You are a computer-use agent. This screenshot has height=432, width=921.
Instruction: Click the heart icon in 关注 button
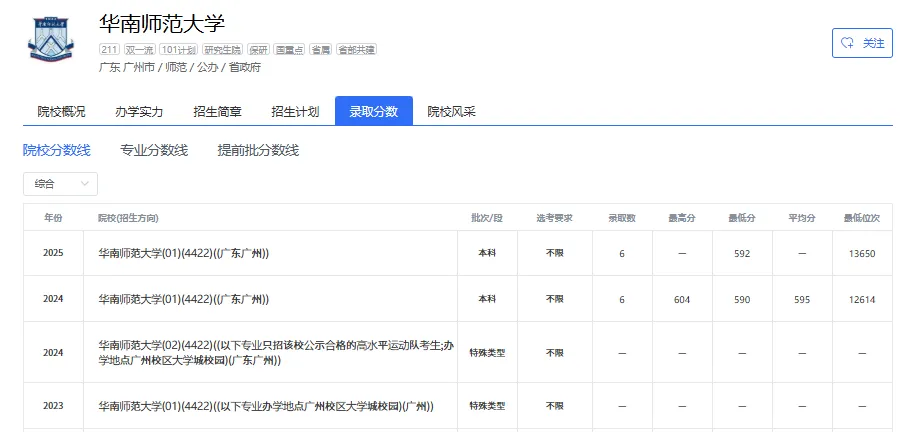point(848,43)
